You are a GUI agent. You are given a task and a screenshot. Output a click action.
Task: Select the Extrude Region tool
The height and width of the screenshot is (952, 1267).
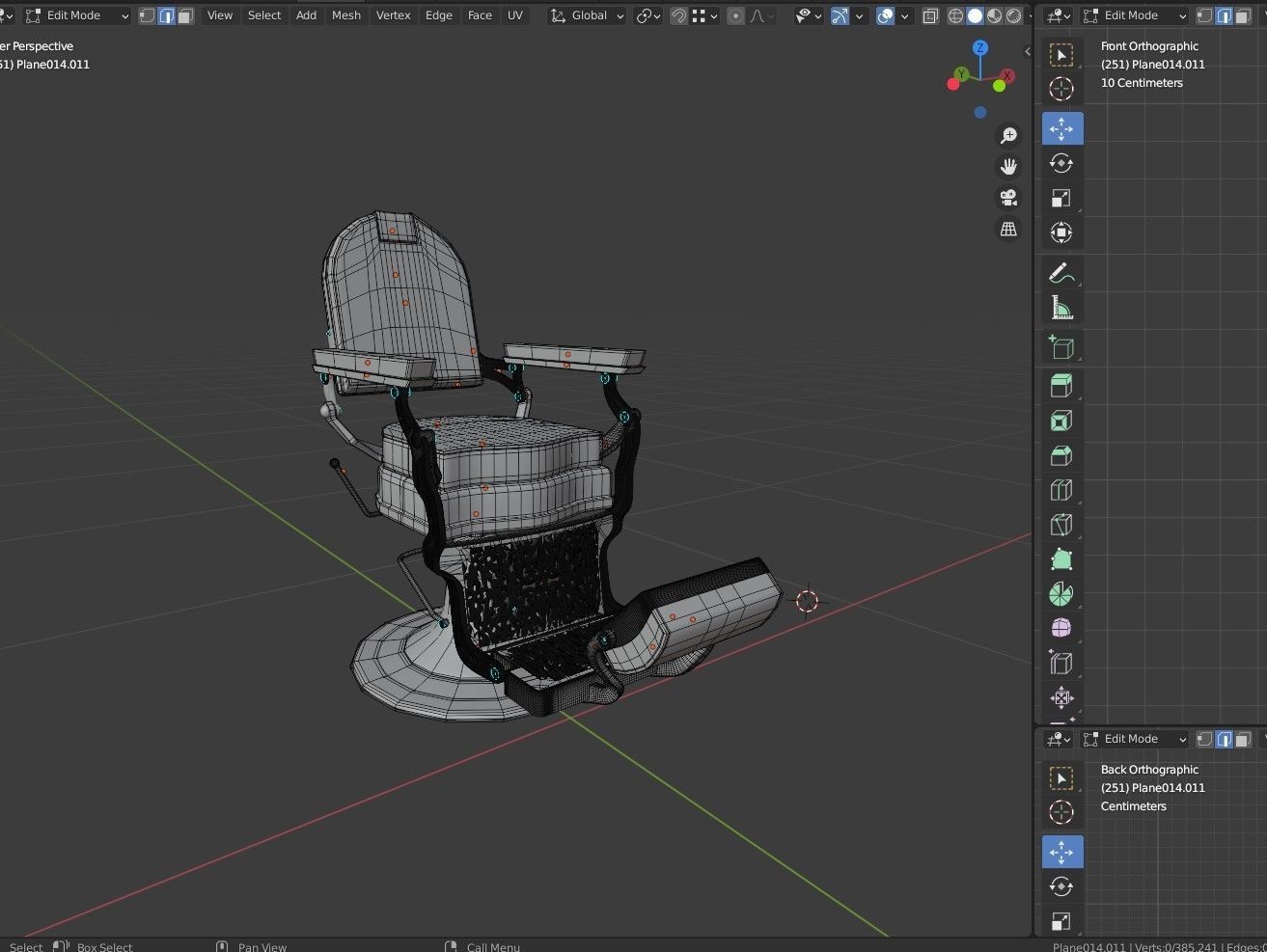click(x=1061, y=386)
